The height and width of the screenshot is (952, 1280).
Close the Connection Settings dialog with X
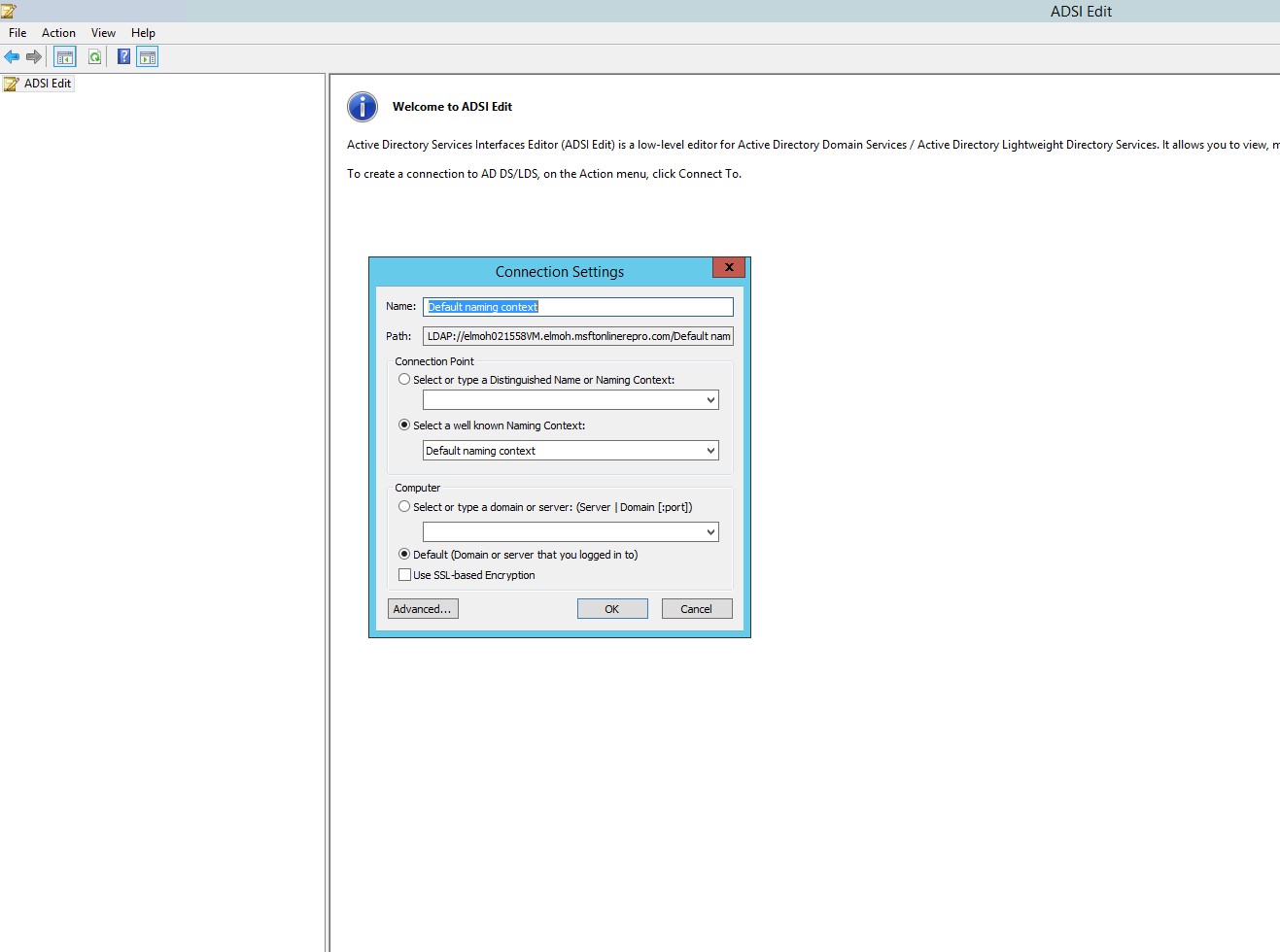click(x=729, y=267)
